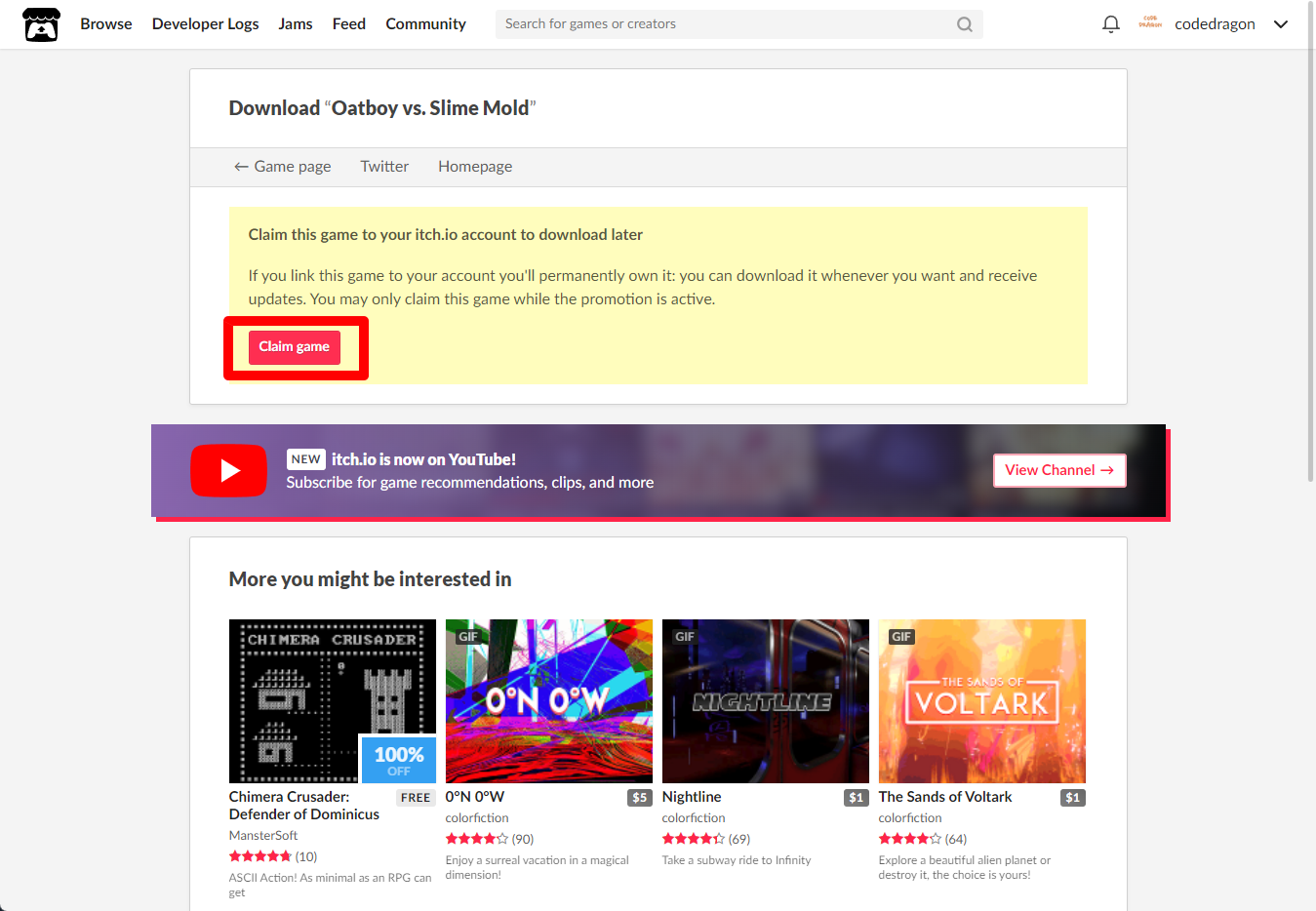The height and width of the screenshot is (911, 1316).
Task: Click the $1 tag beside The Sands of Voltark
Action: (1073, 798)
